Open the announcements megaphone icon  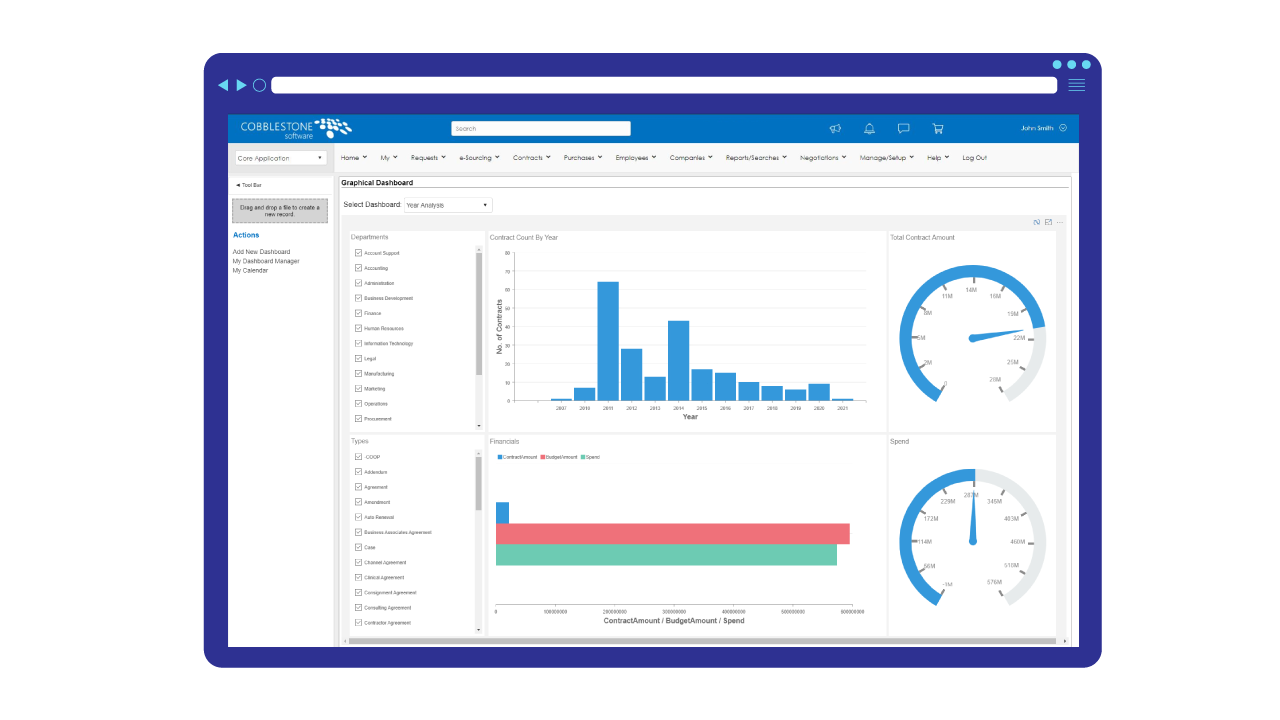(x=836, y=128)
